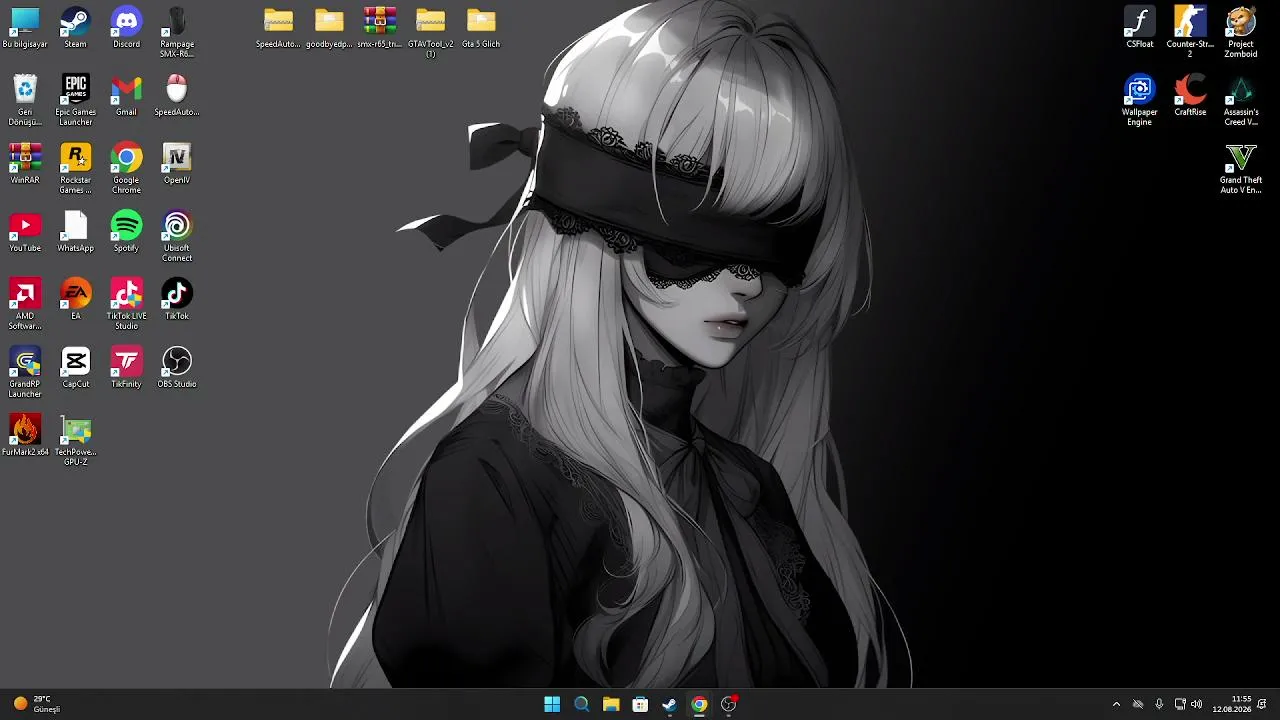Select the Spotify desktop icon

(126, 232)
